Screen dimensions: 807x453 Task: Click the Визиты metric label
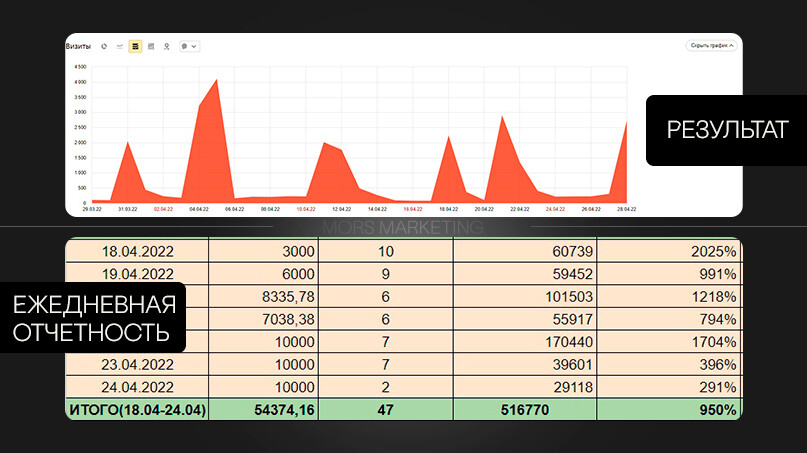point(78,46)
